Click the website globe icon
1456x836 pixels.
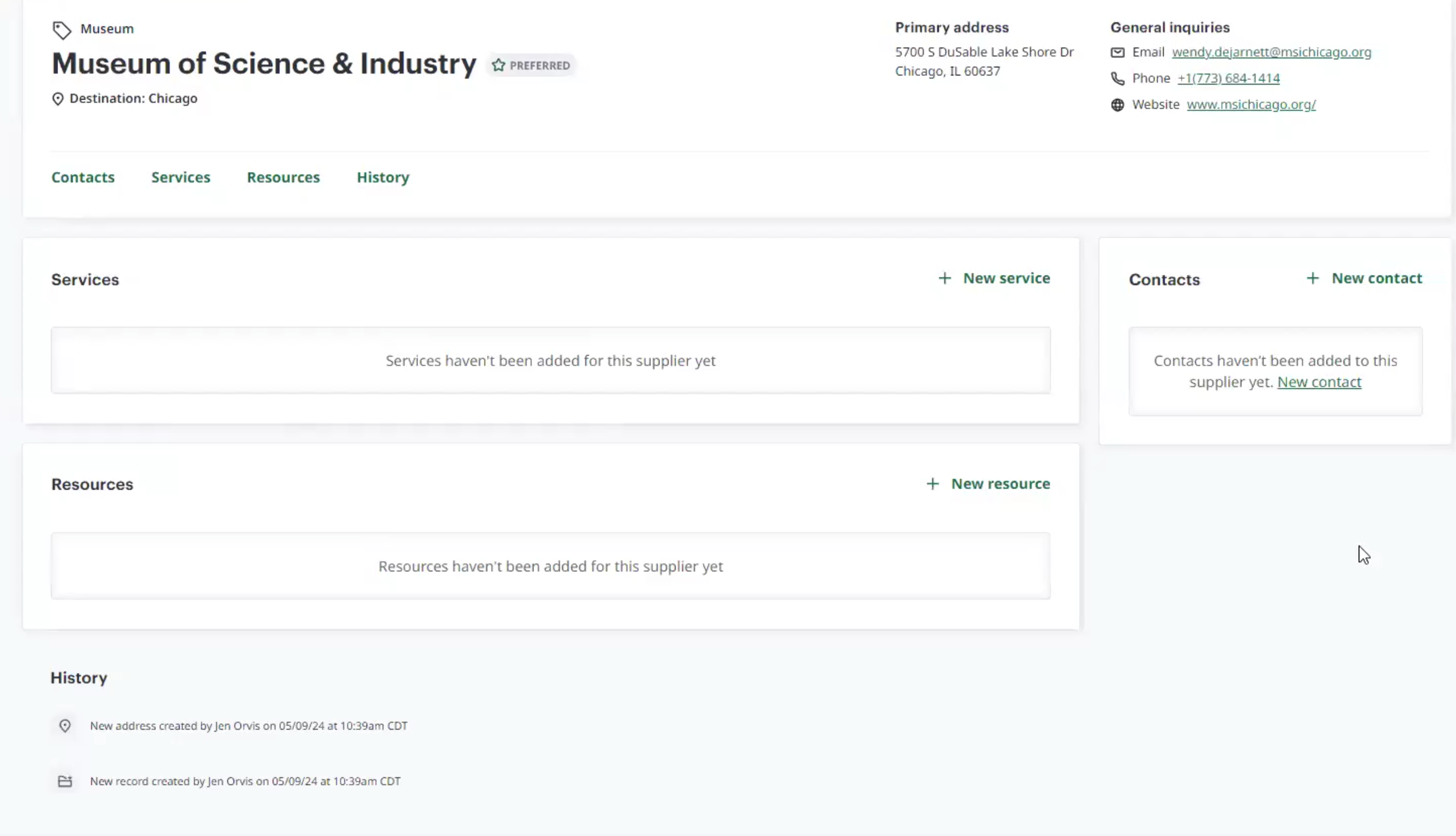pyautogui.click(x=1117, y=105)
